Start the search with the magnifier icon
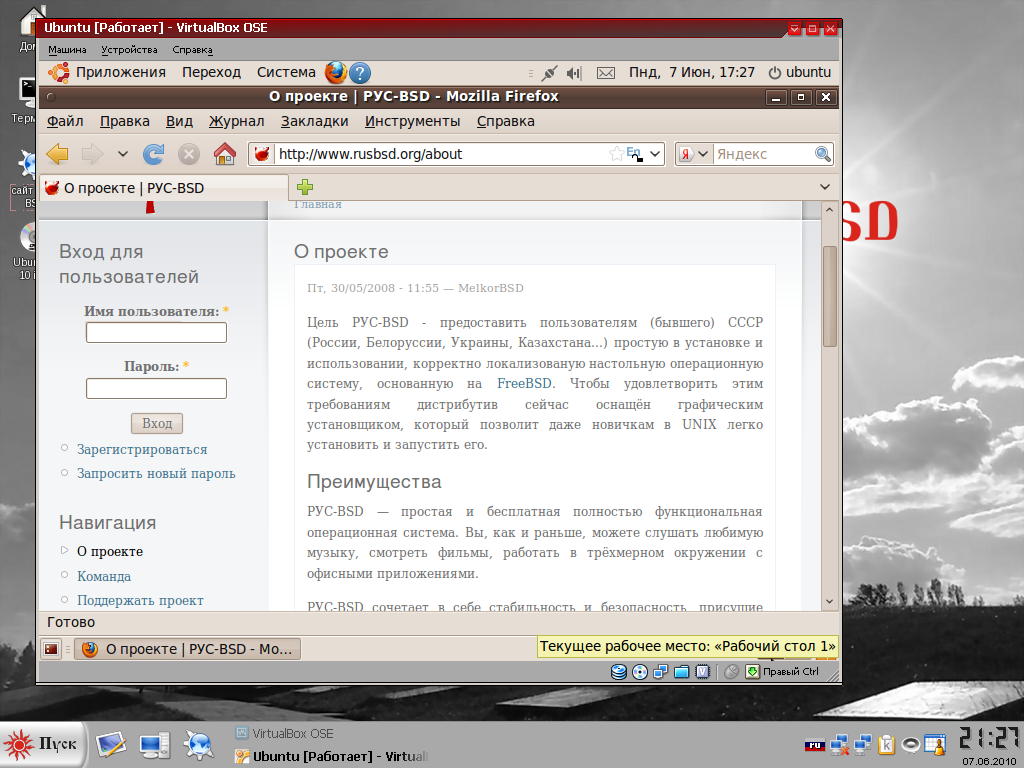1024x768 pixels. coord(822,154)
